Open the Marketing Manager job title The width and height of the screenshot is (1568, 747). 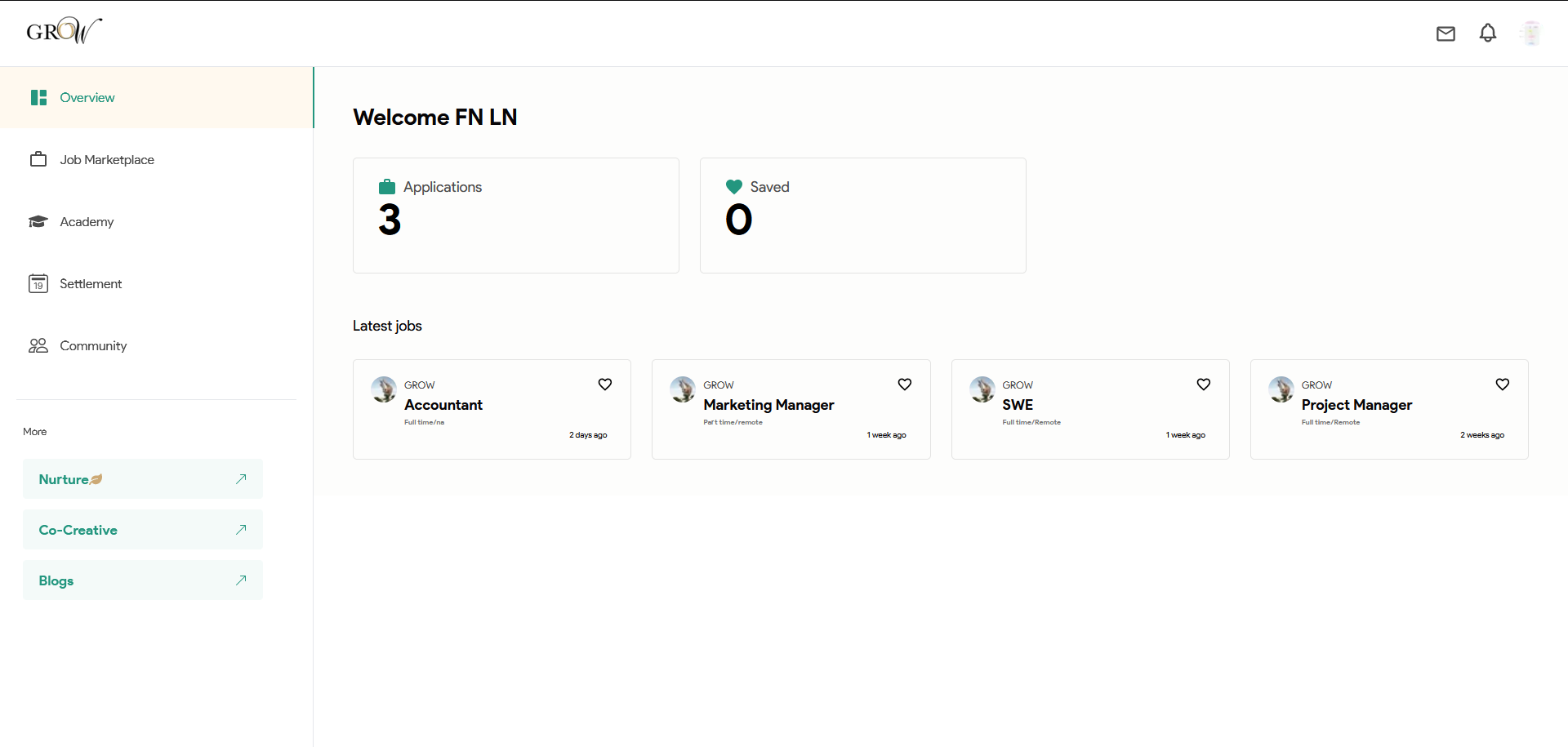click(768, 405)
